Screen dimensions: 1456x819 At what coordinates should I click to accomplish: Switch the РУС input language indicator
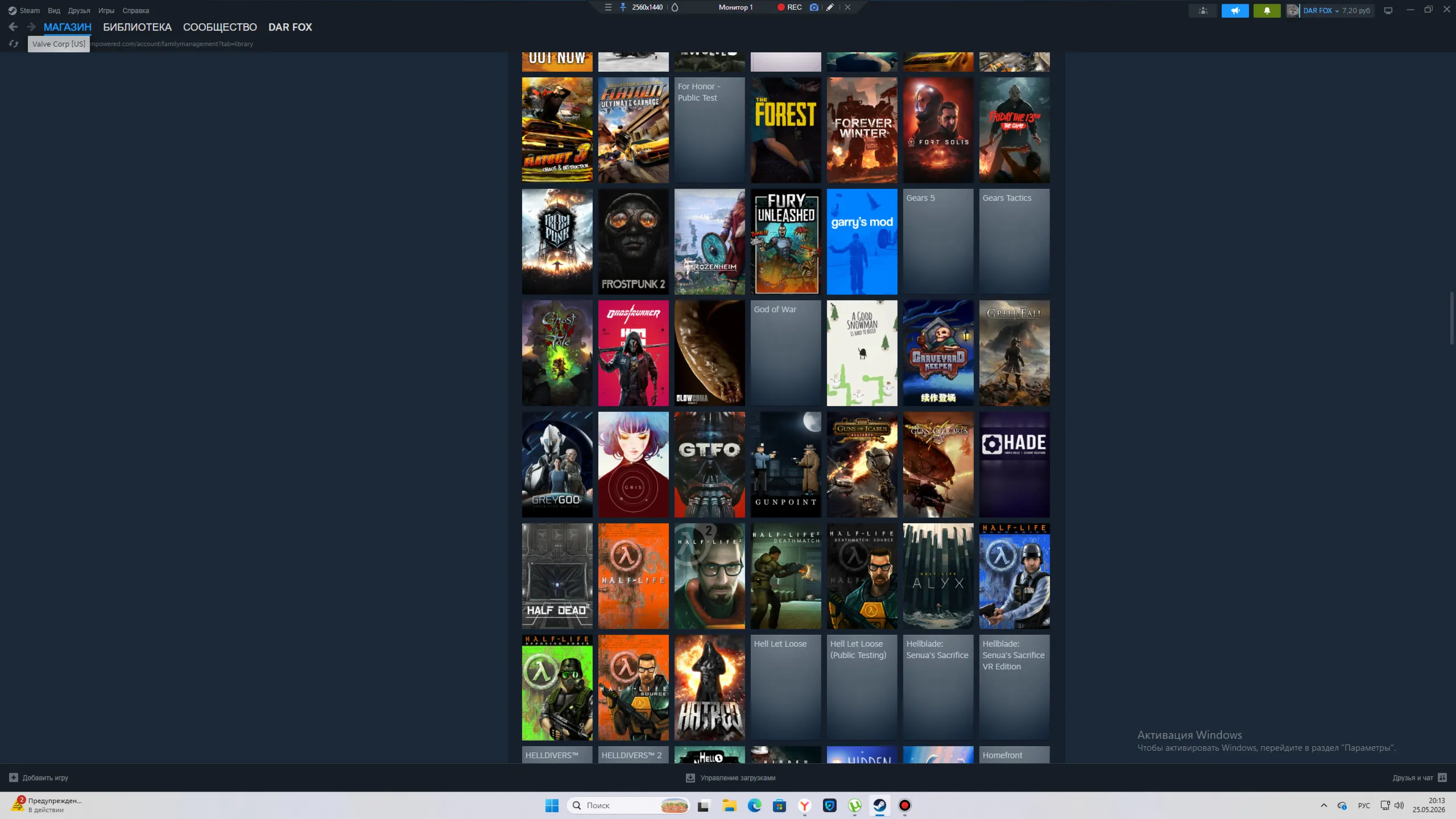click(x=1364, y=805)
